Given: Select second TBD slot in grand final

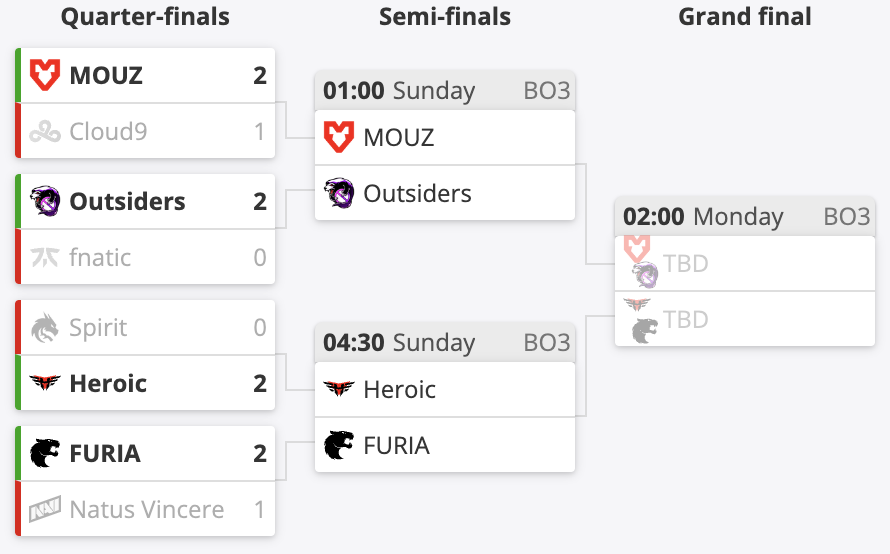Looking at the screenshot, I should (x=745, y=319).
